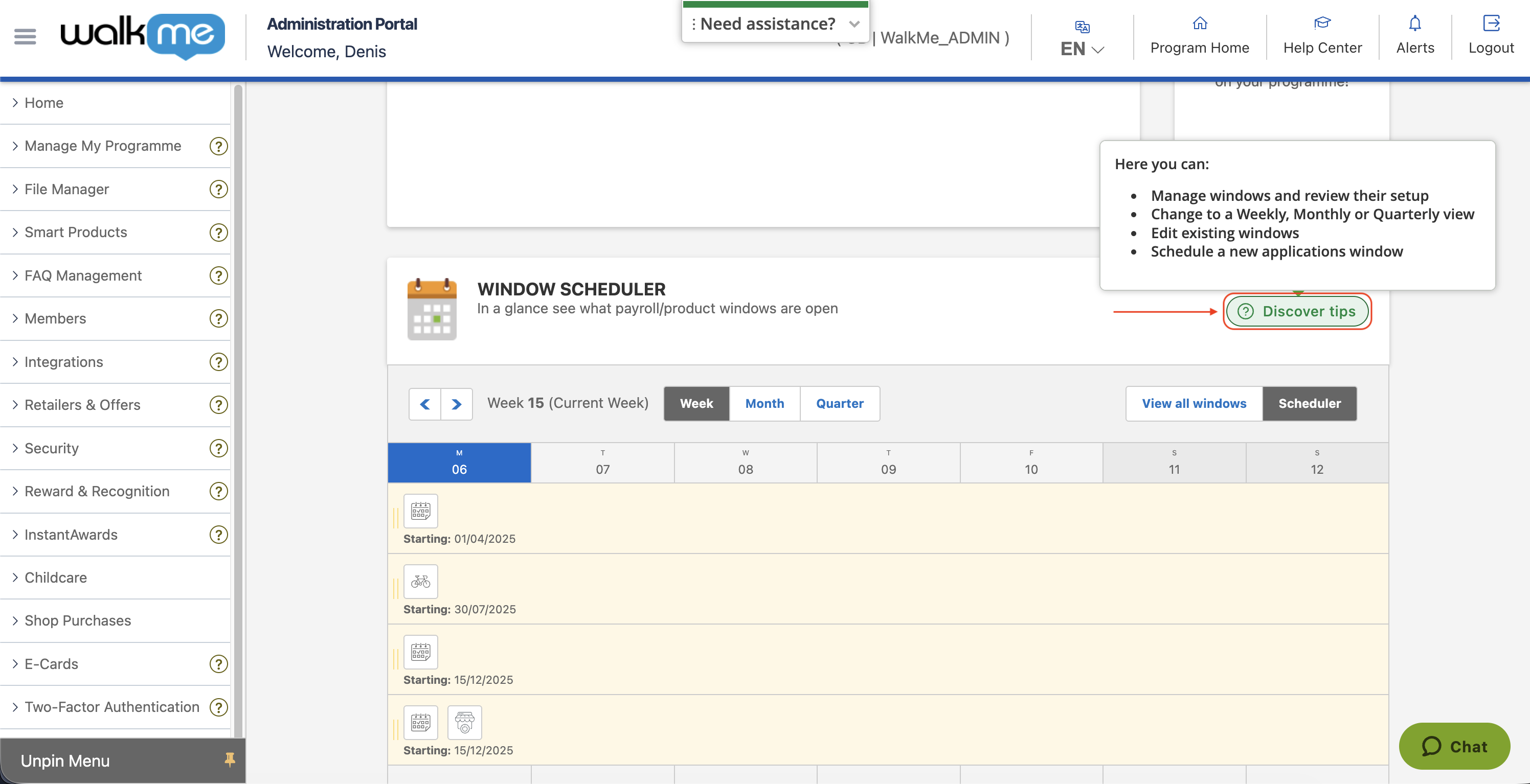Screen dimensions: 1530x784
Task: Click the shop icon on the 15/12/2025 row
Action: tap(464, 722)
